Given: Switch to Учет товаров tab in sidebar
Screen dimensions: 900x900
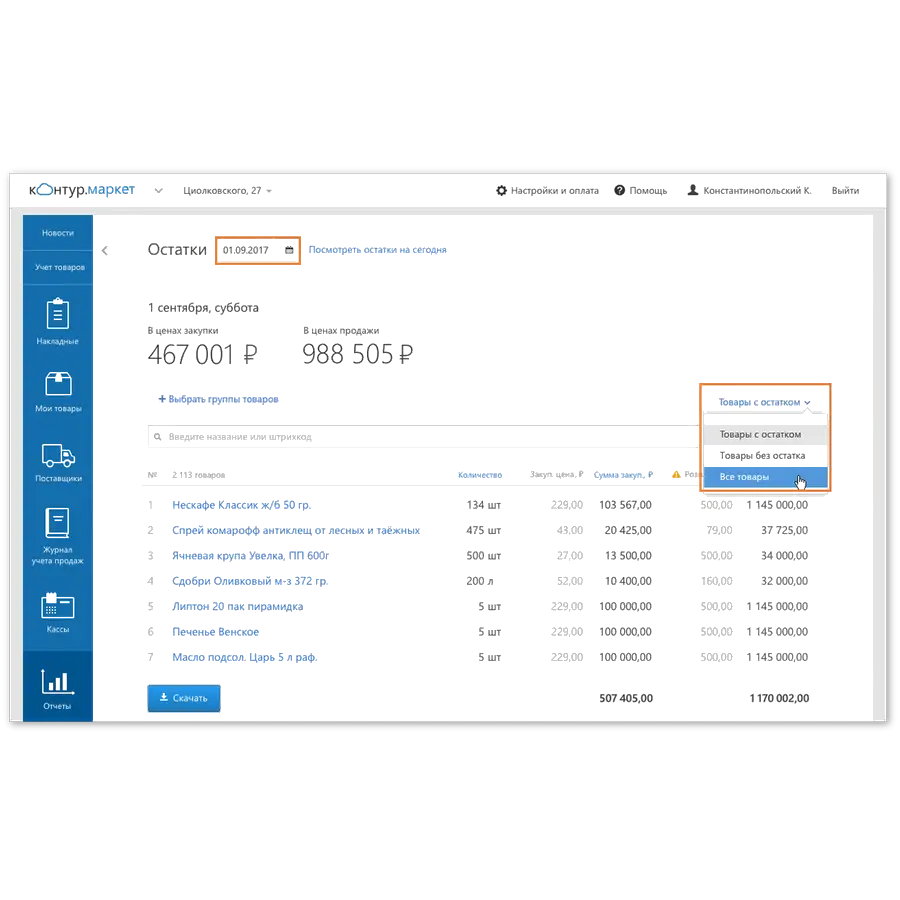Looking at the screenshot, I should [x=57, y=267].
